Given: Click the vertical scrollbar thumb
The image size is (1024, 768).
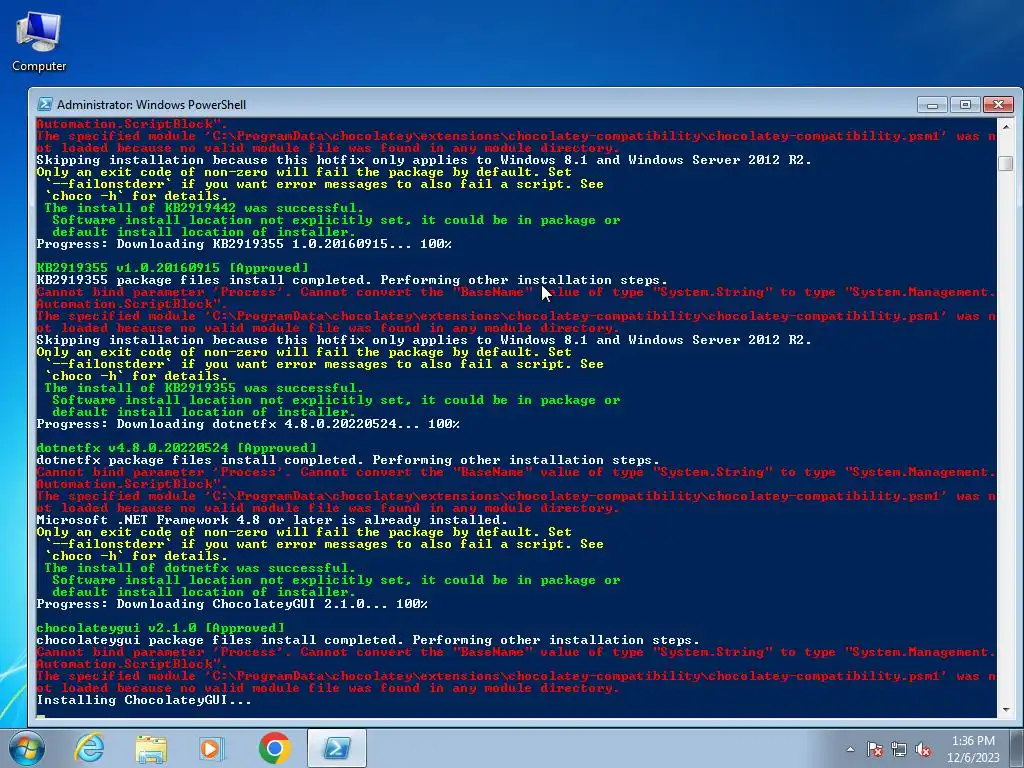Looking at the screenshot, I should (1006, 163).
